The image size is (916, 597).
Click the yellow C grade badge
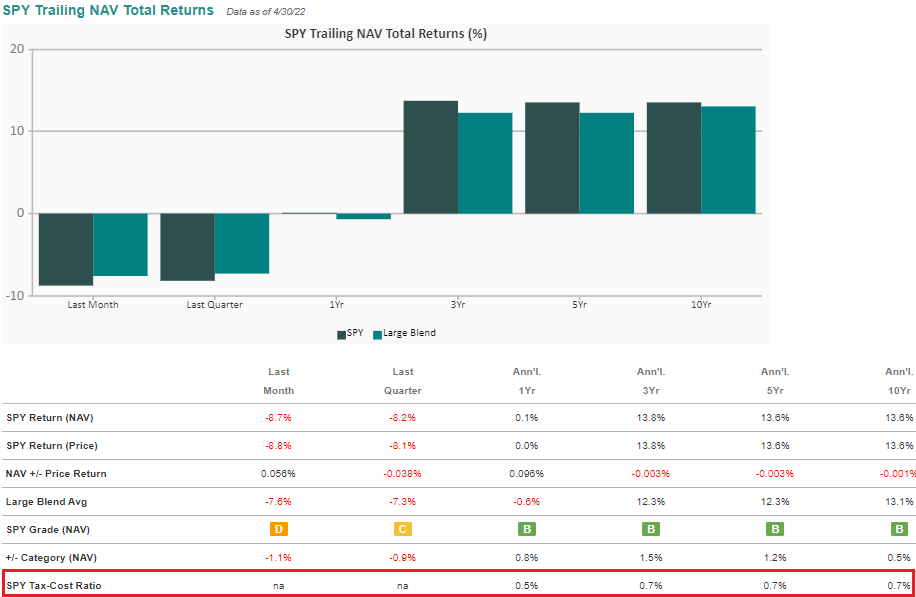[x=403, y=529]
